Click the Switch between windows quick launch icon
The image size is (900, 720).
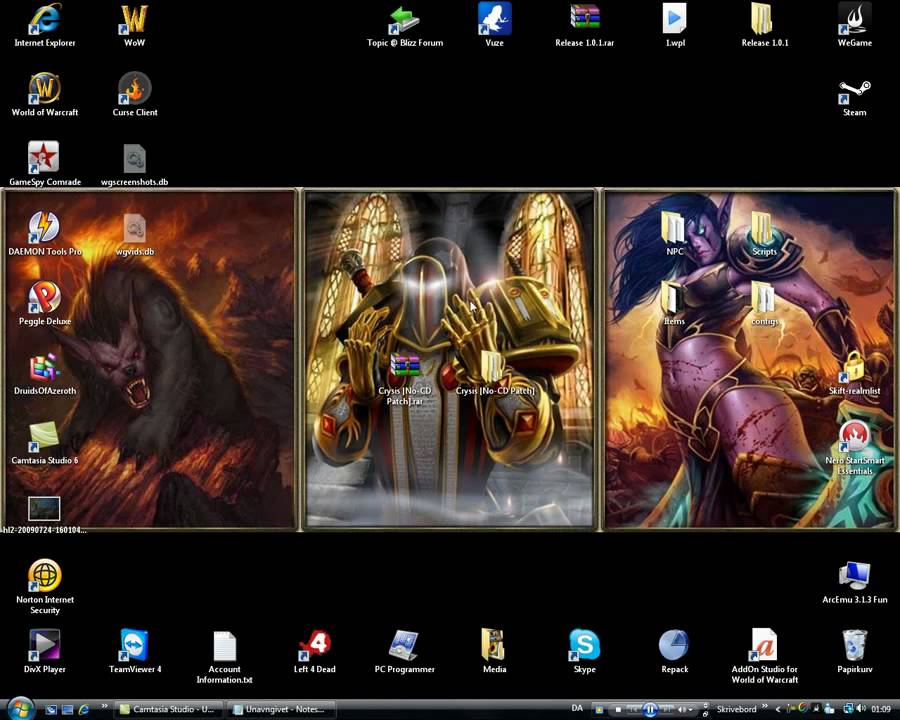point(67,710)
